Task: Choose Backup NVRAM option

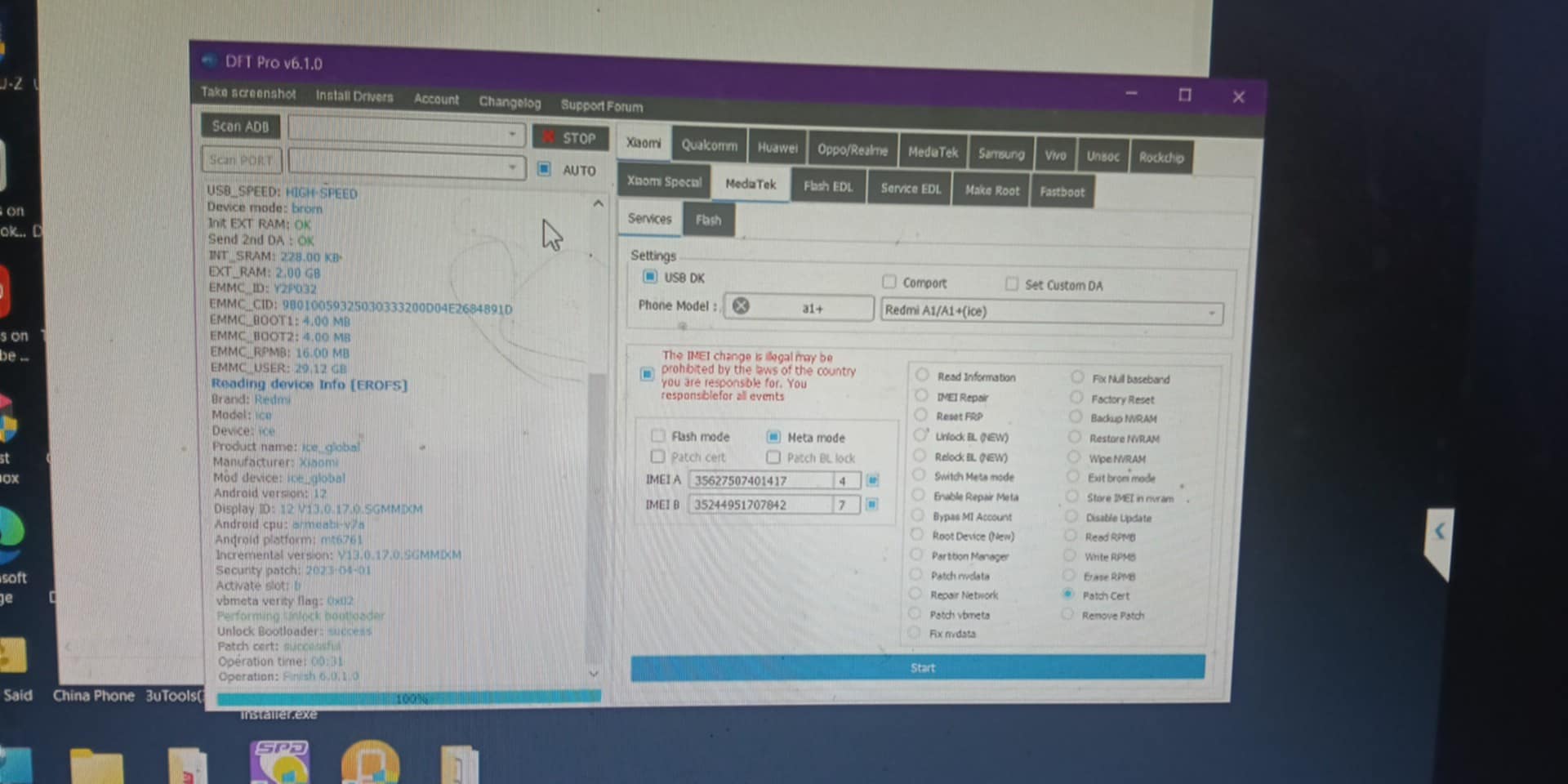Action: pos(1076,417)
